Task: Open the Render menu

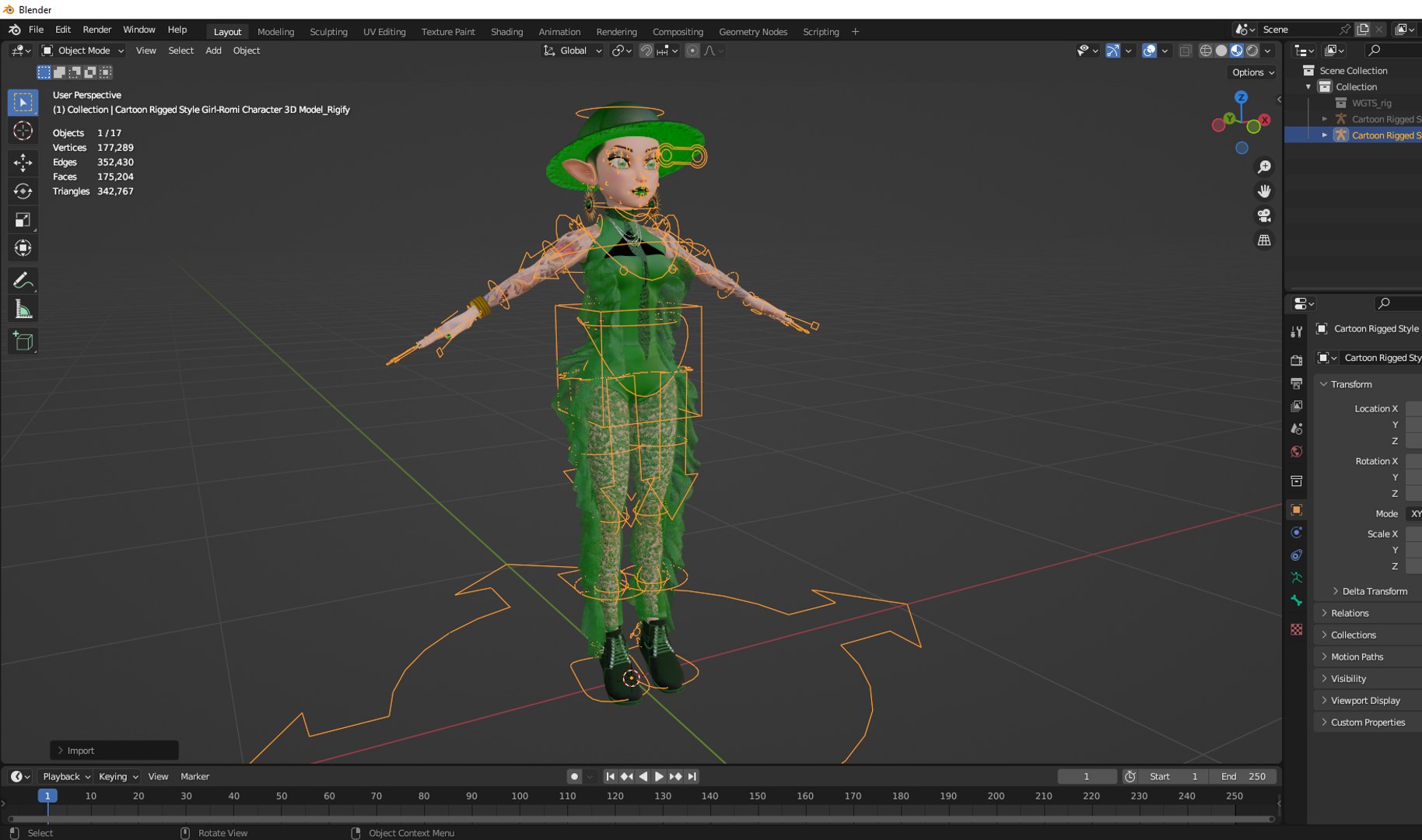Action: [97, 30]
